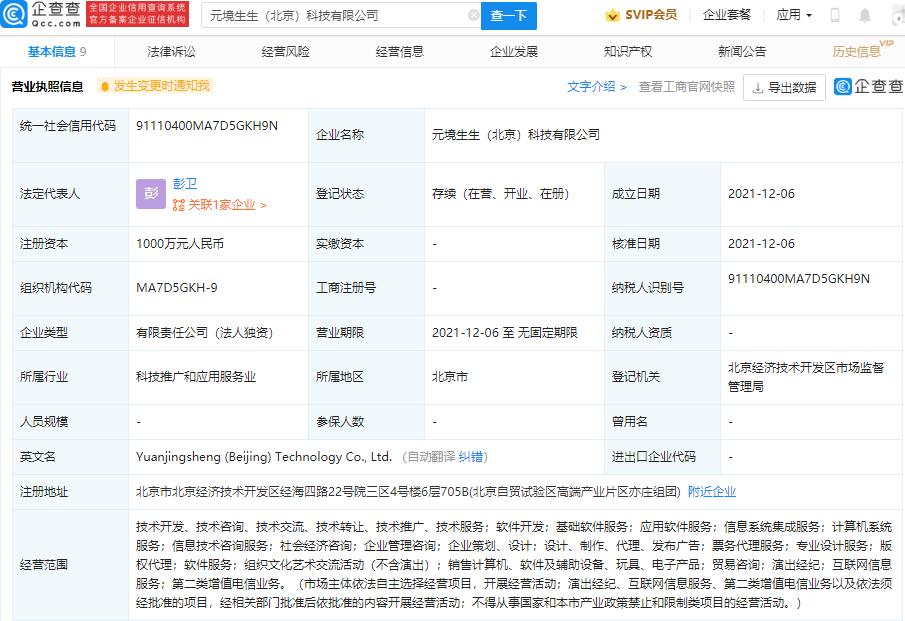Clear the search box using the X icon

pos(474,15)
